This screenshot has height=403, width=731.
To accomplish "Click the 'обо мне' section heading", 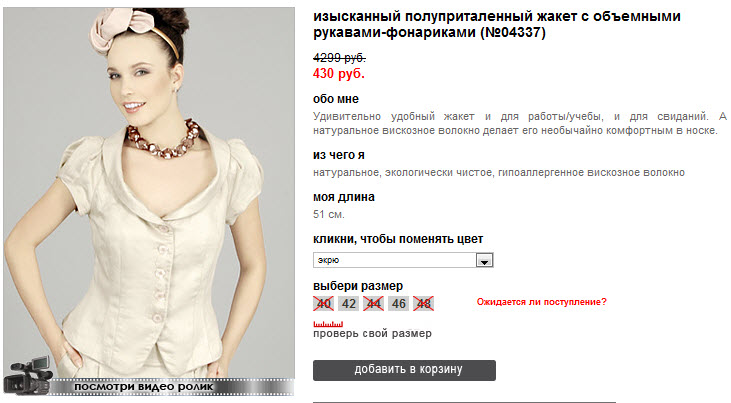I will pyautogui.click(x=336, y=99).
